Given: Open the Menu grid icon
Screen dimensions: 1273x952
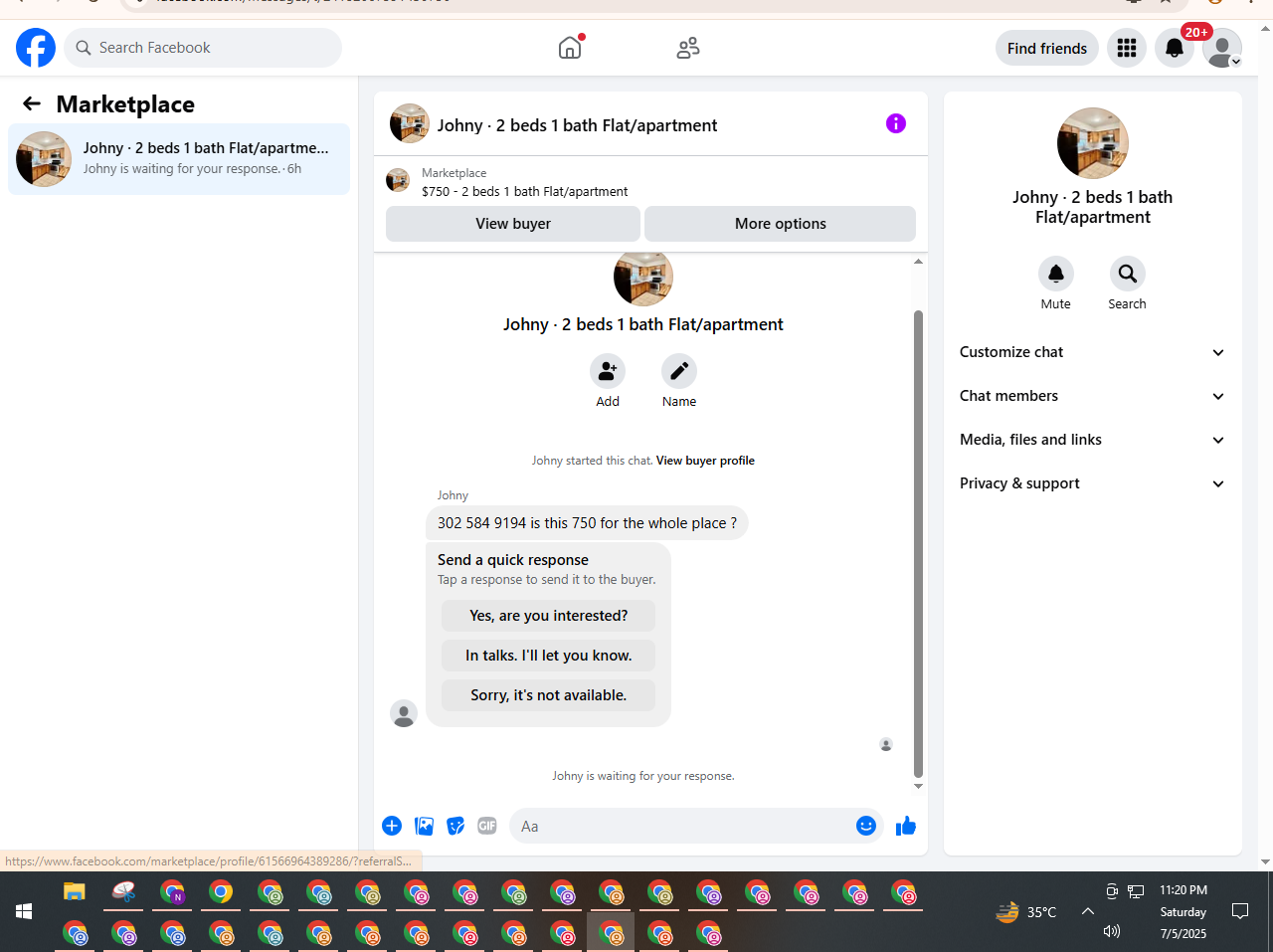Looking at the screenshot, I should click(1127, 48).
